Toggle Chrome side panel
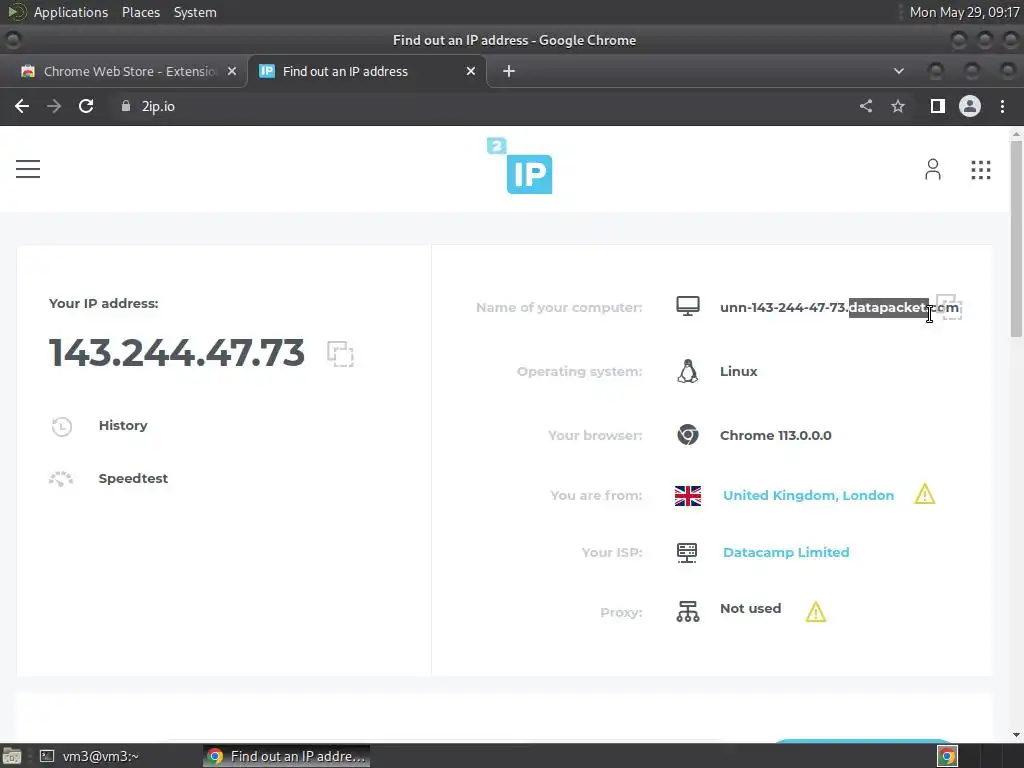The image size is (1024, 768). coord(938,106)
